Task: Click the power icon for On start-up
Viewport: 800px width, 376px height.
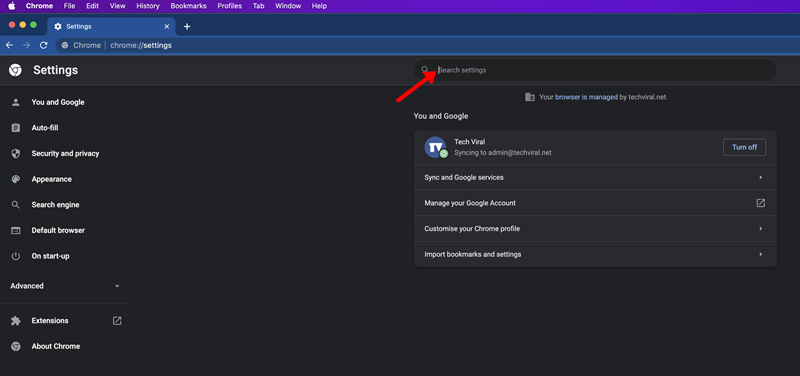Action: tap(16, 256)
